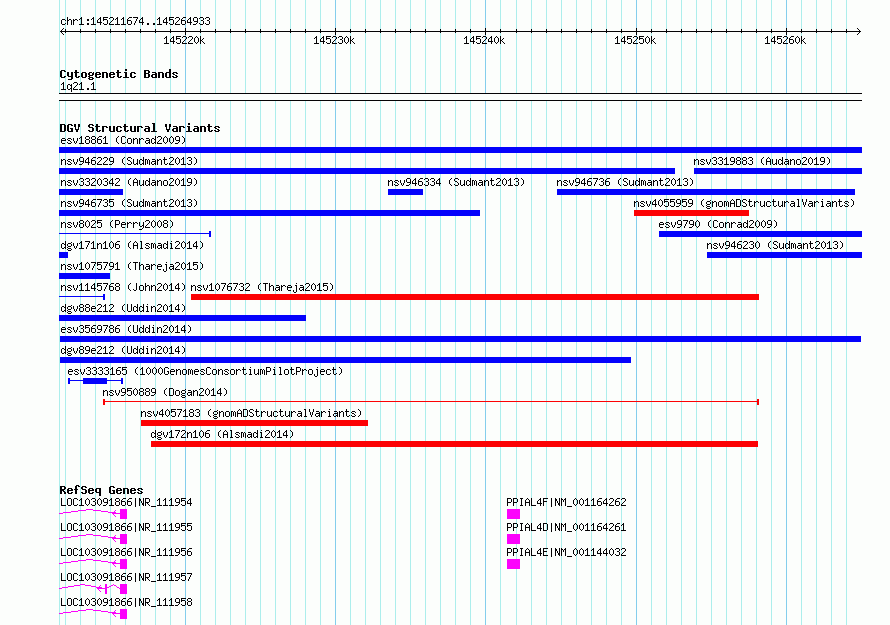Click the red nsv1076732 variant bar
Viewport: 890px width, 625px height.
tap(475, 297)
